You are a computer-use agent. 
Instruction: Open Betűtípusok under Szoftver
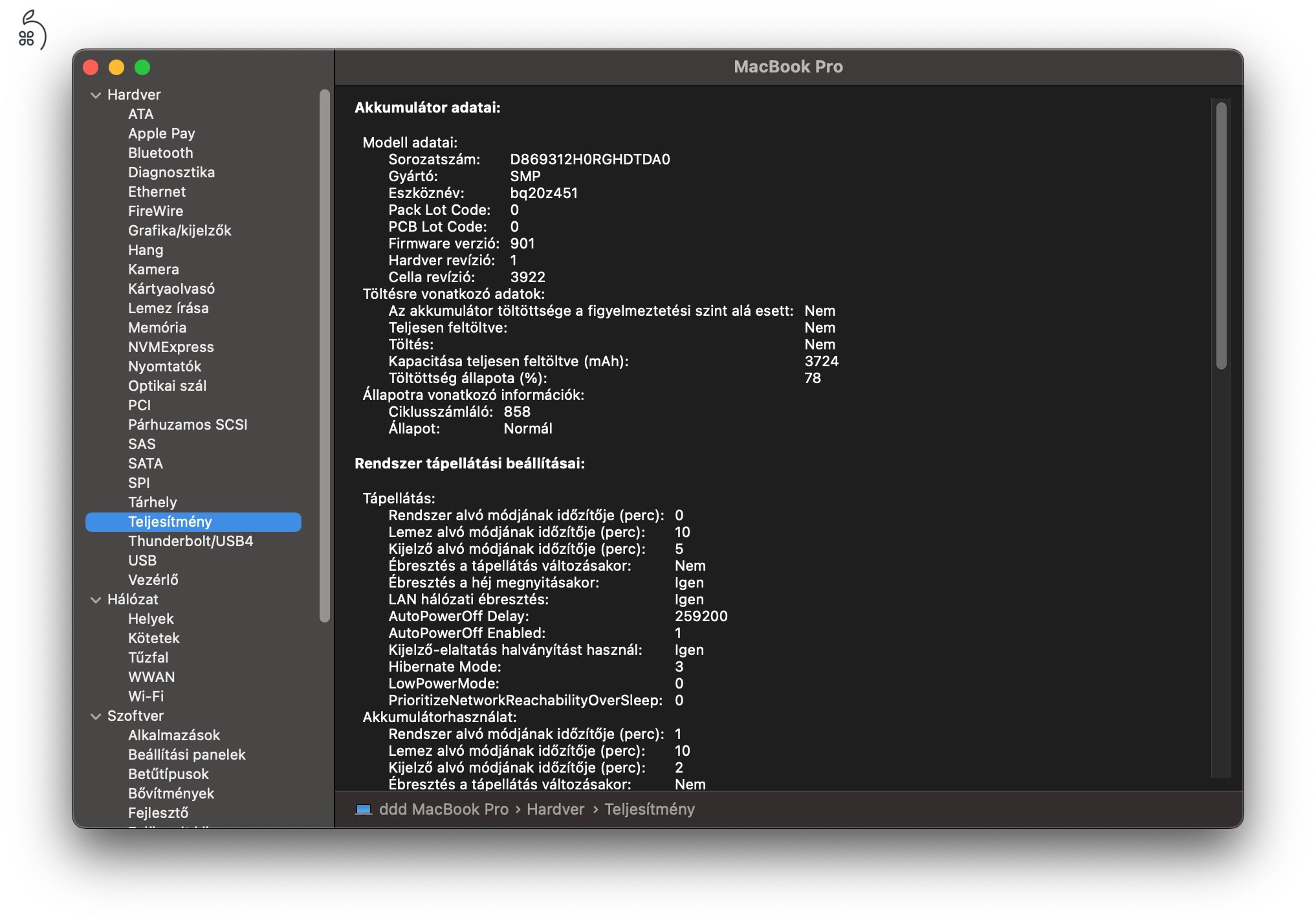pos(168,774)
